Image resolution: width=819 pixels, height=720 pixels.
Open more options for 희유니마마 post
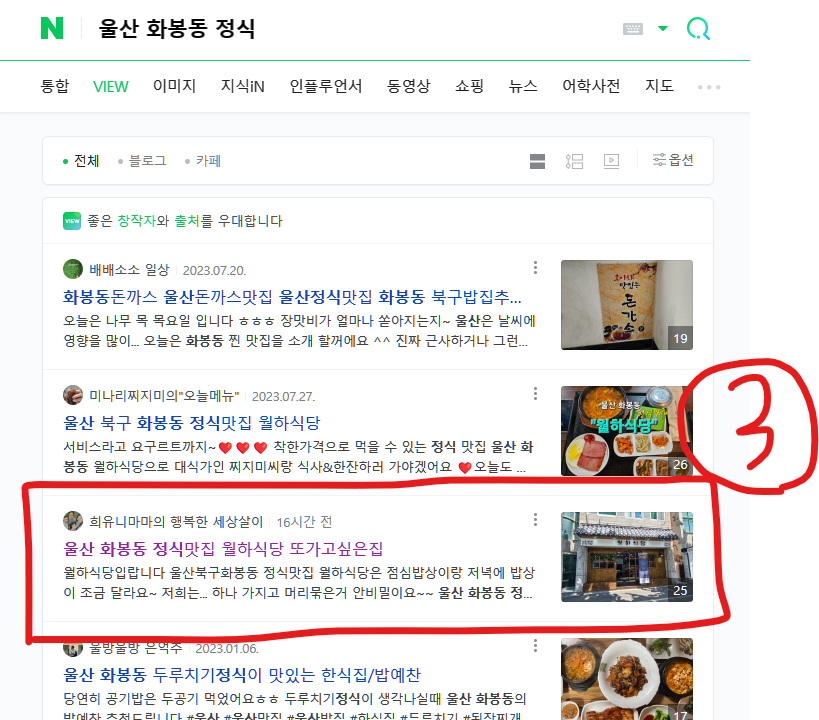coord(535,519)
